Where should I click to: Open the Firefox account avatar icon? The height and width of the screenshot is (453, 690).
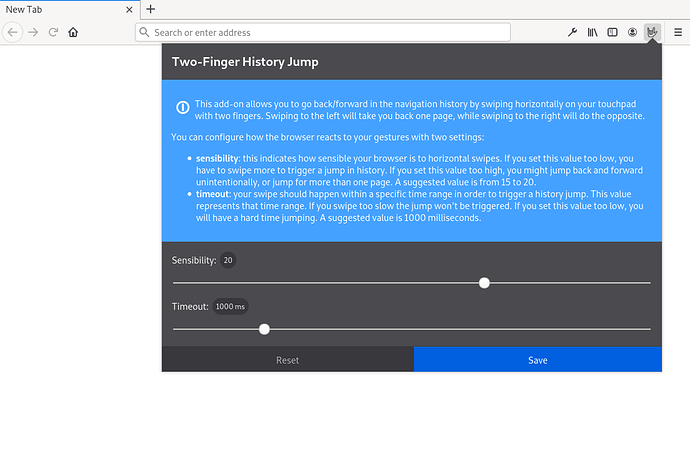point(632,32)
